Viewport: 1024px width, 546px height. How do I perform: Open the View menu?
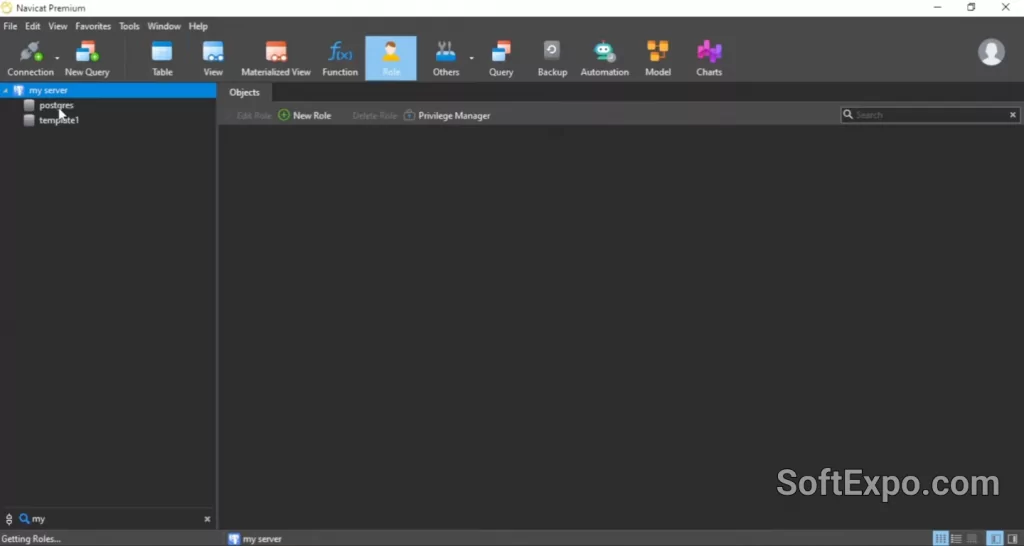57,26
